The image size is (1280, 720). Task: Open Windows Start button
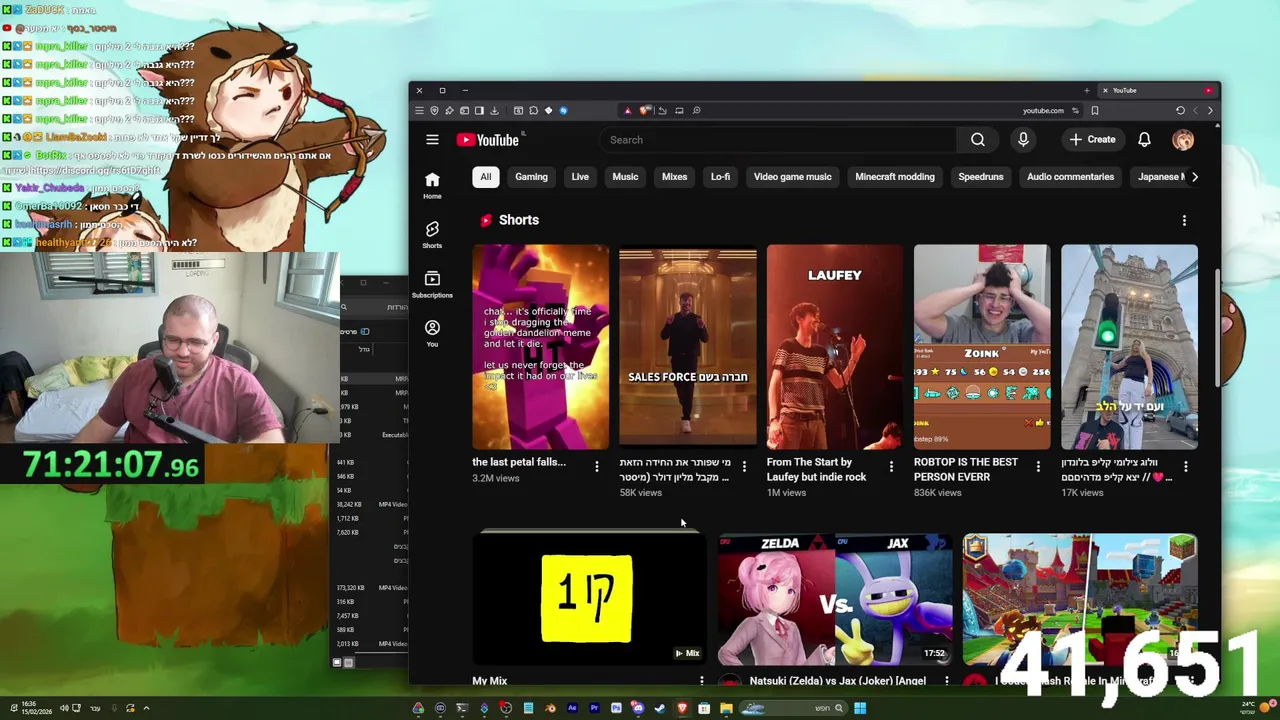(860, 708)
